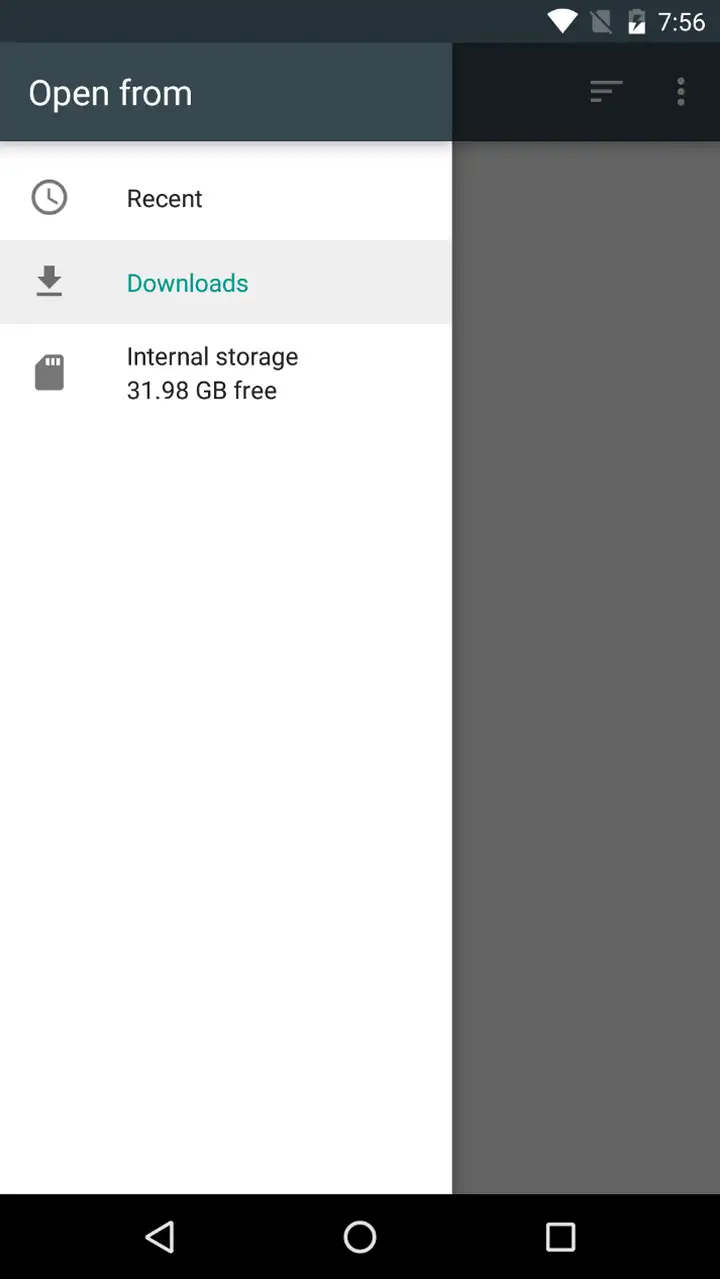Image resolution: width=720 pixels, height=1279 pixels.
Task: Open the sort options icon
Action: tap(606, 92)
